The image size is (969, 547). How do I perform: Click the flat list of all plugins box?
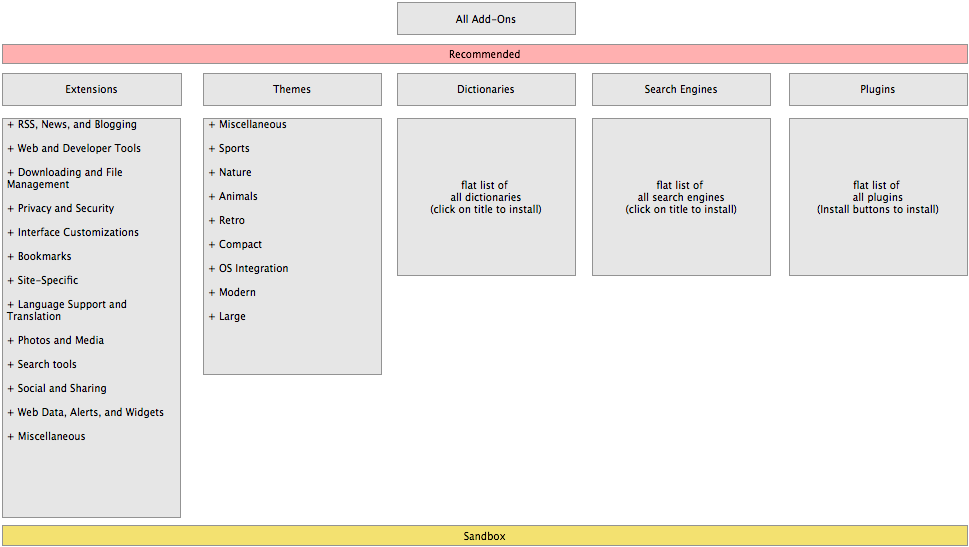(x=878, y=197)
